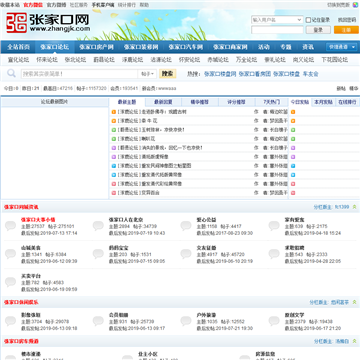Click 收藏本站 in the top bar

coord(10,5)
